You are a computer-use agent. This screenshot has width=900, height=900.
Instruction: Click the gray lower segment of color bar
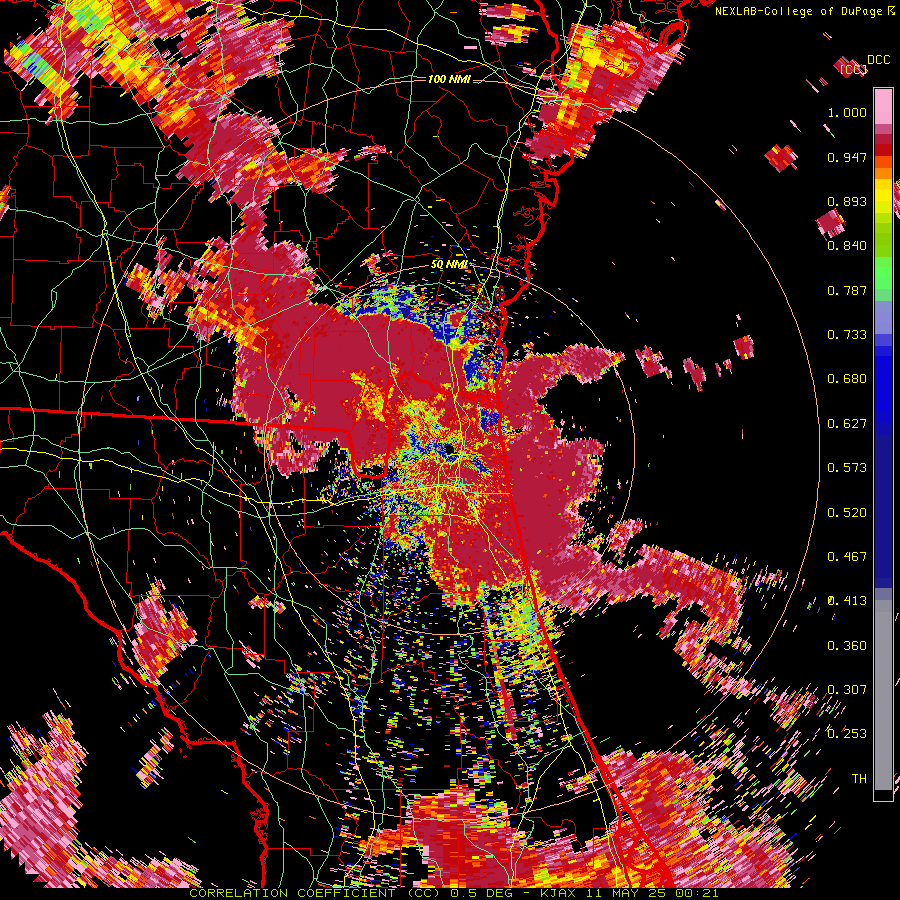(883, 695)
